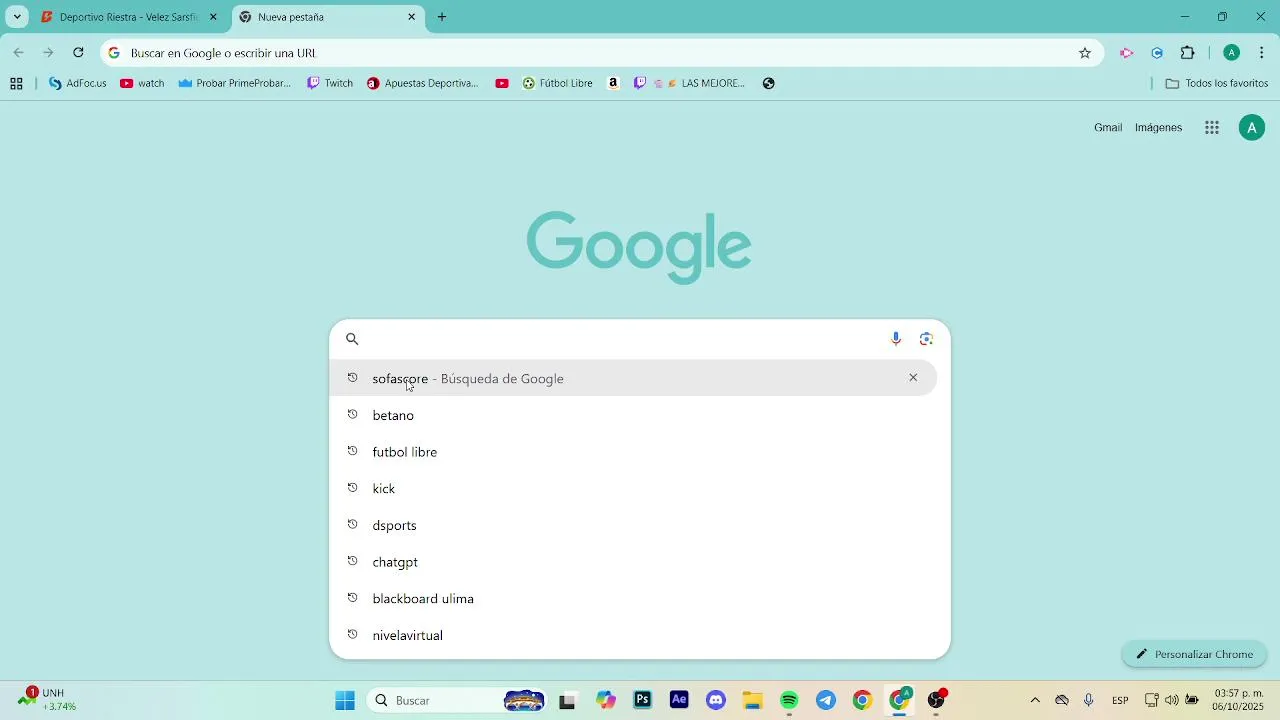Search by voice using the microphone icon
The height and width of the screenshot is (720, 1280).
point(896,339)
